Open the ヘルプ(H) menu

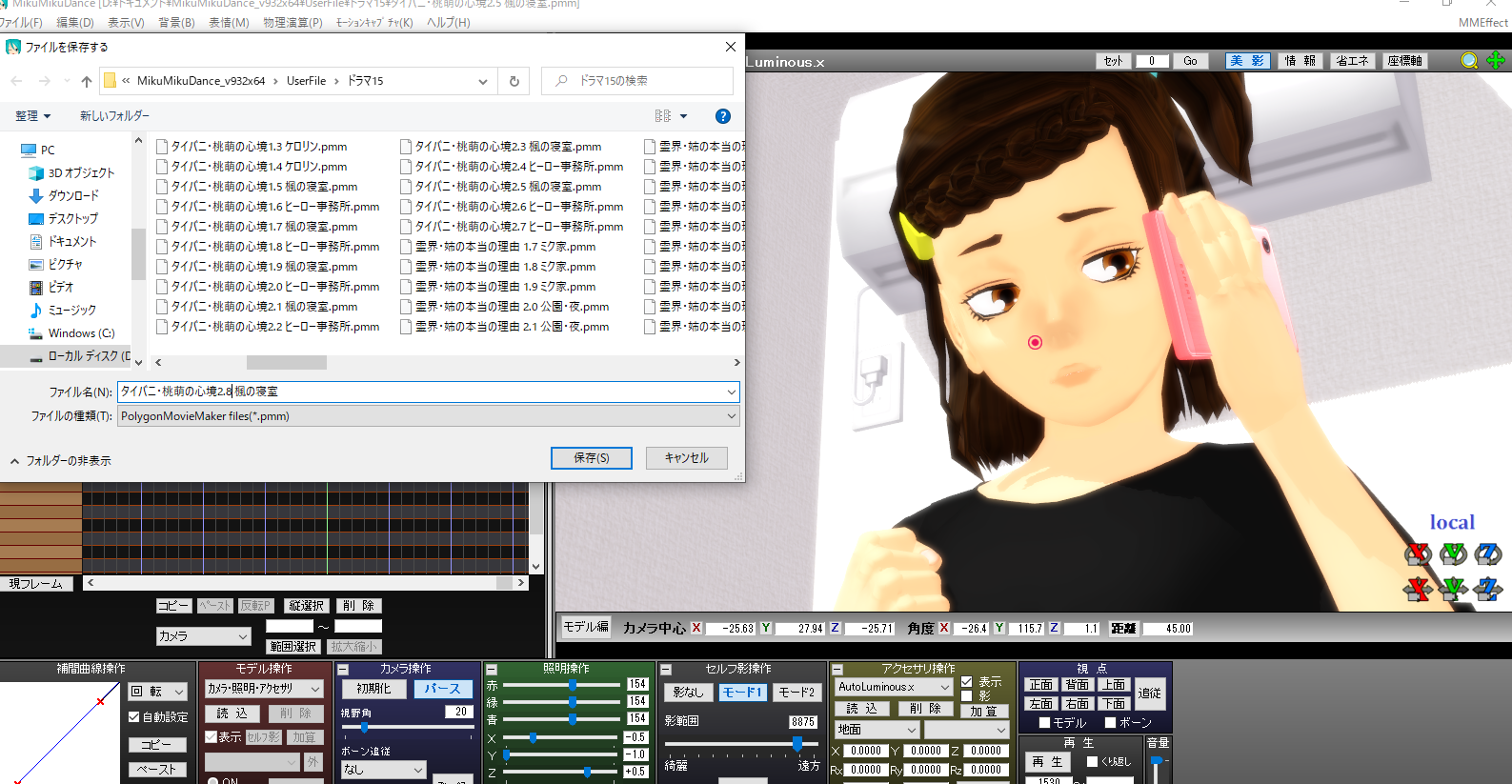(x=449, y=23)
